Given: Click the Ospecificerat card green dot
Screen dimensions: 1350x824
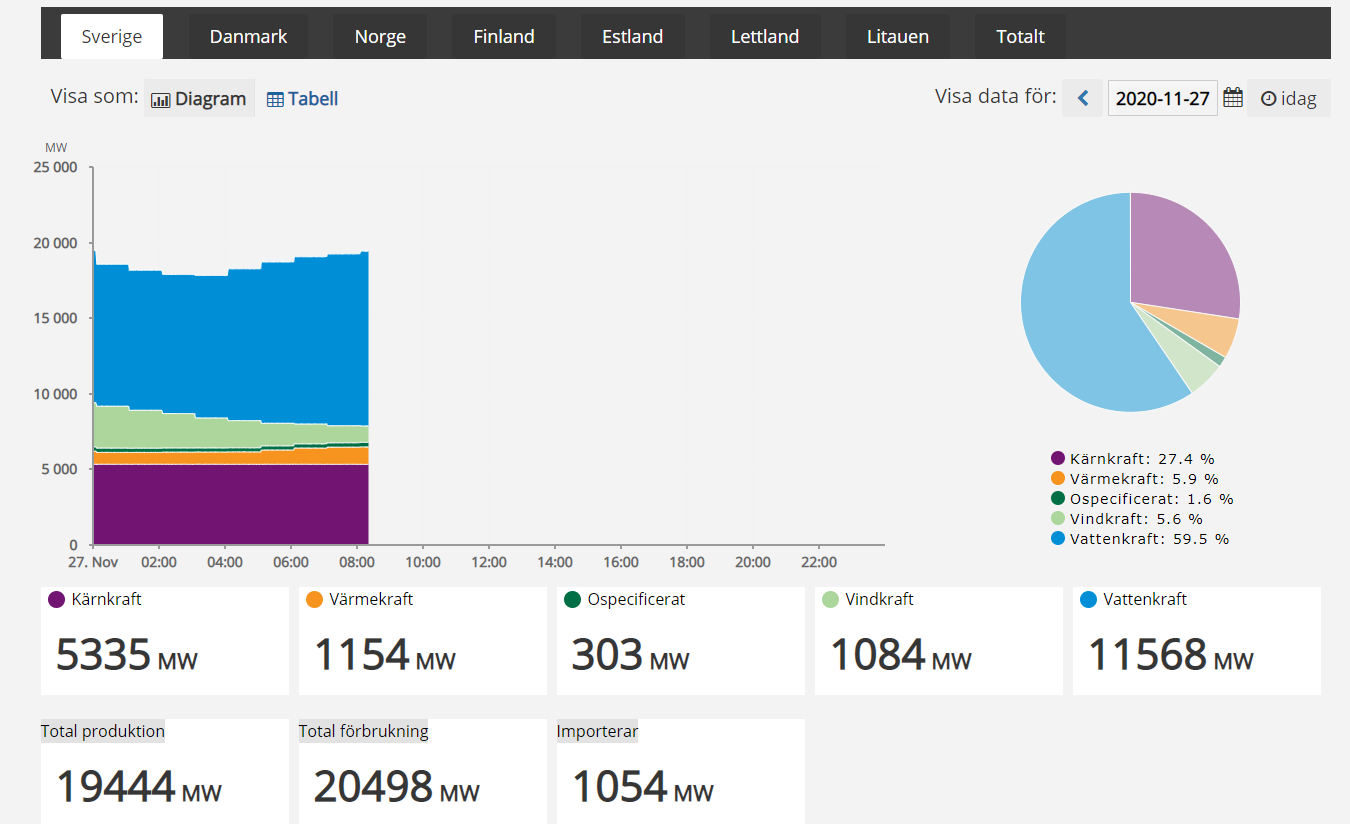Looking at the screenshot, I should coord(573,599).
